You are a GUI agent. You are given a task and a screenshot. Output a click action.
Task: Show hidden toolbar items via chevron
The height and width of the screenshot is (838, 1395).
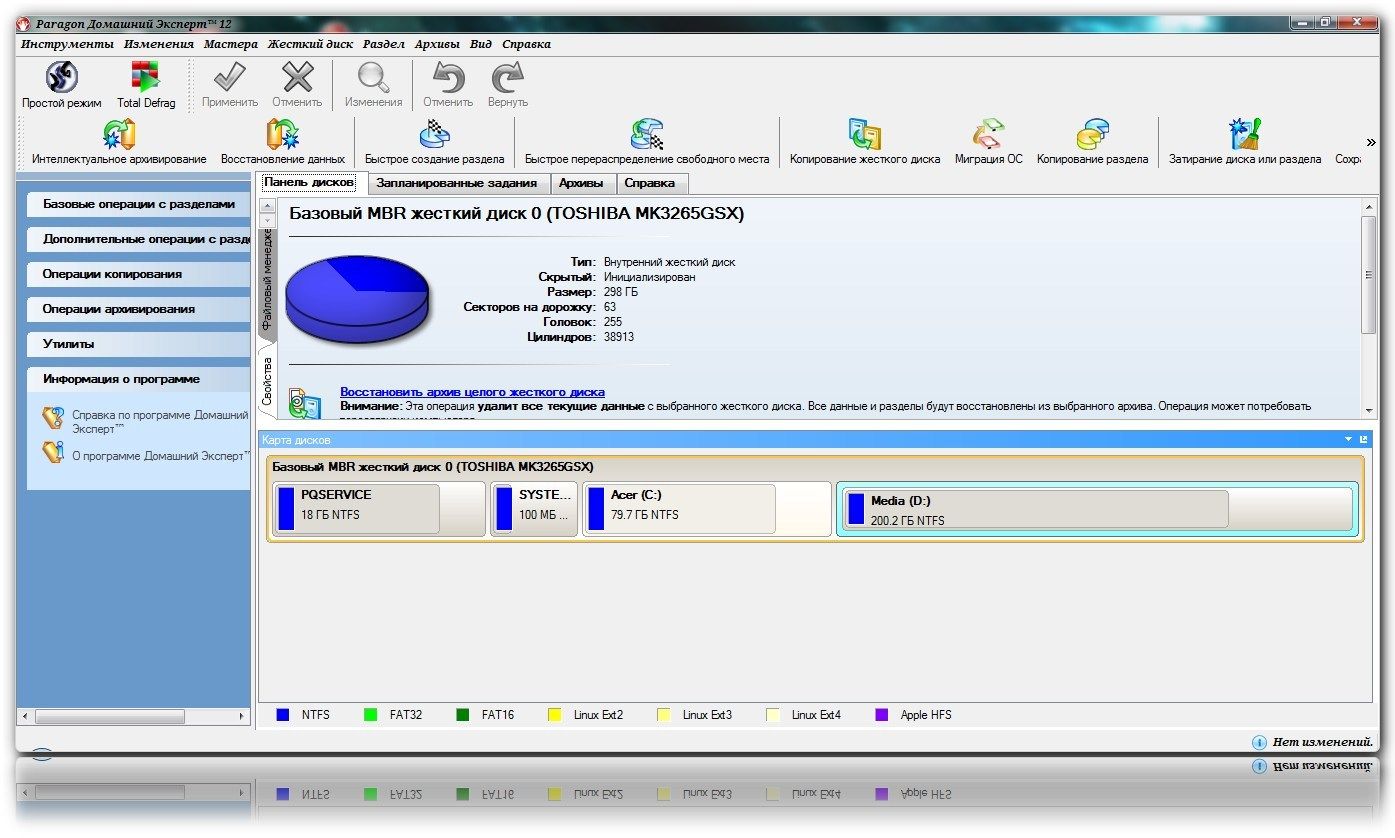(1370, 142)
